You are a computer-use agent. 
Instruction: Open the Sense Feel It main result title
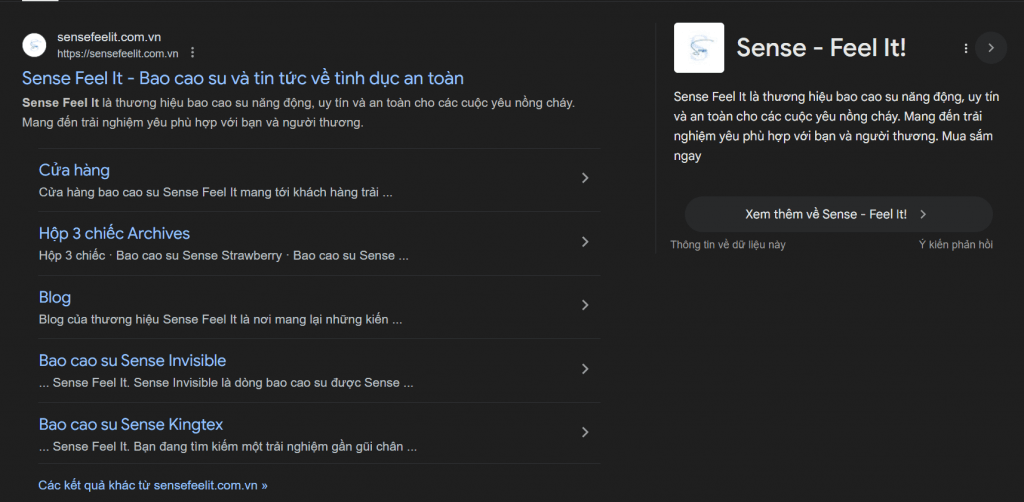point(243,78)
